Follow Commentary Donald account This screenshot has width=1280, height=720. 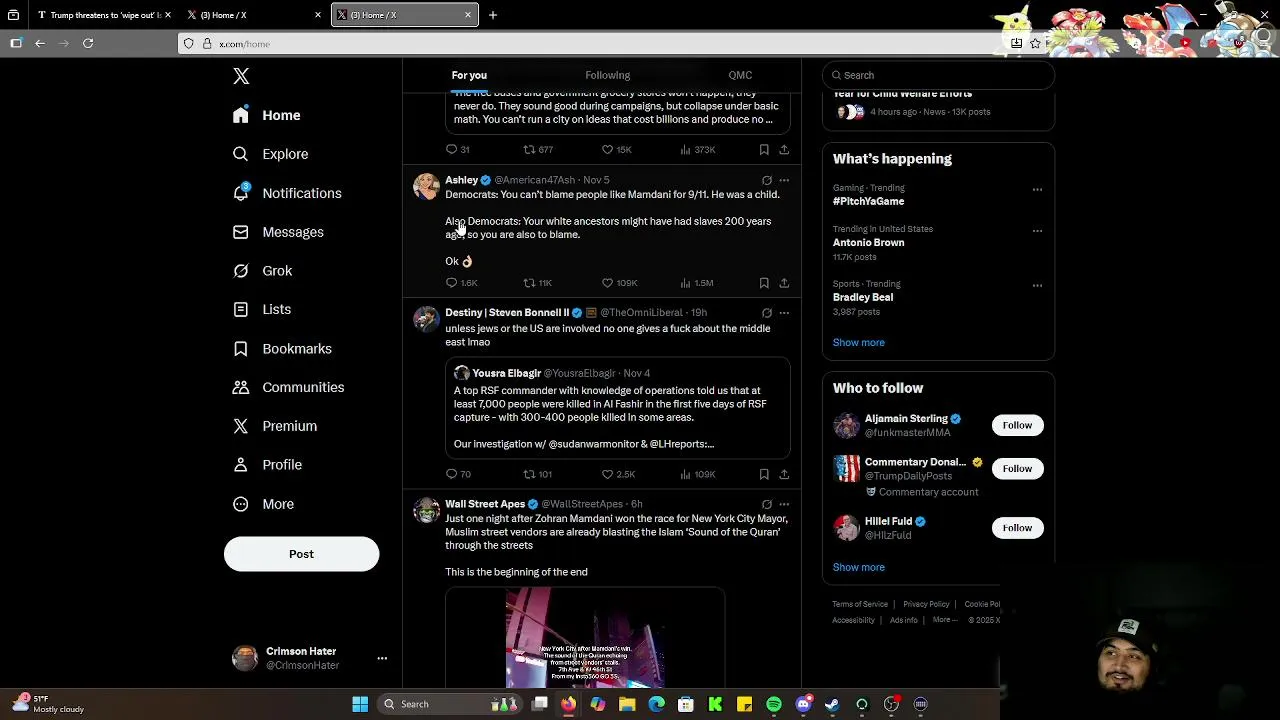(1017, 468)
